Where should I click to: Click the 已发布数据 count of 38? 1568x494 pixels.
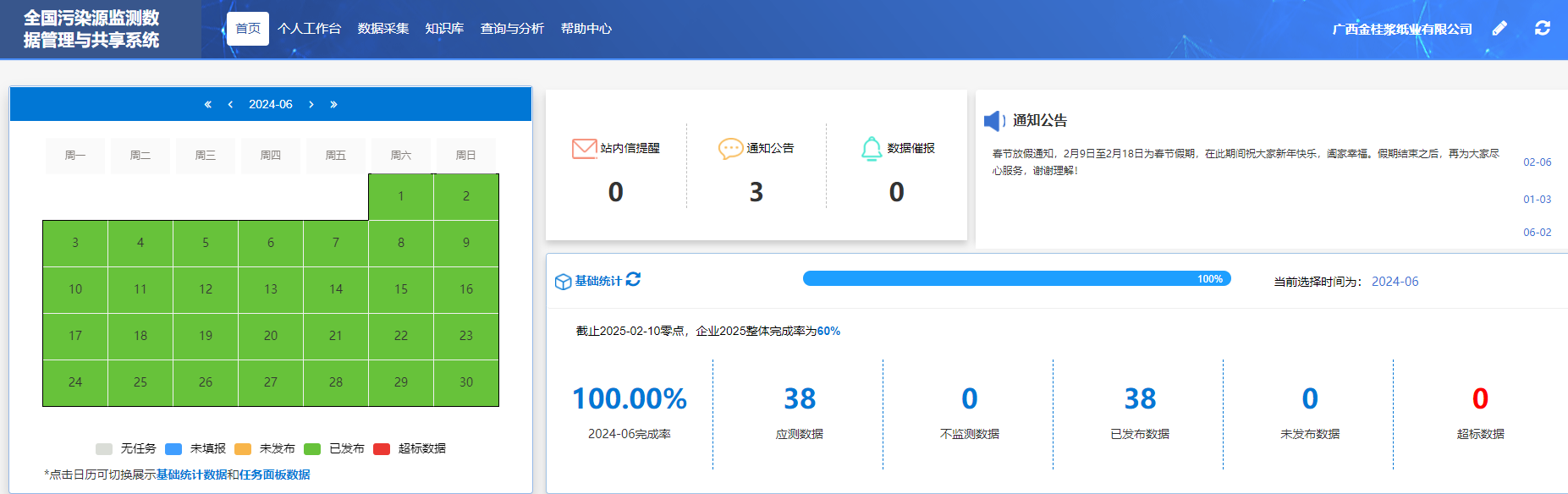pos(1139,398)
